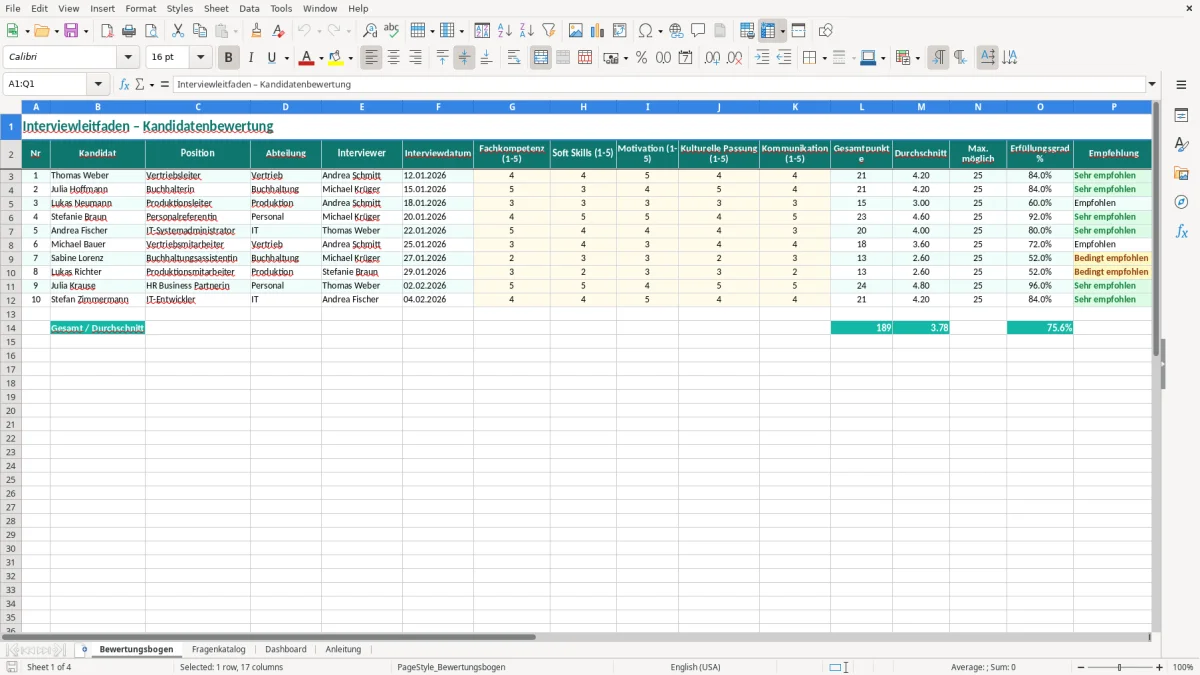
Task: Click the Format as Date icon
Action: pyautogui.click(x=685, y=58)
